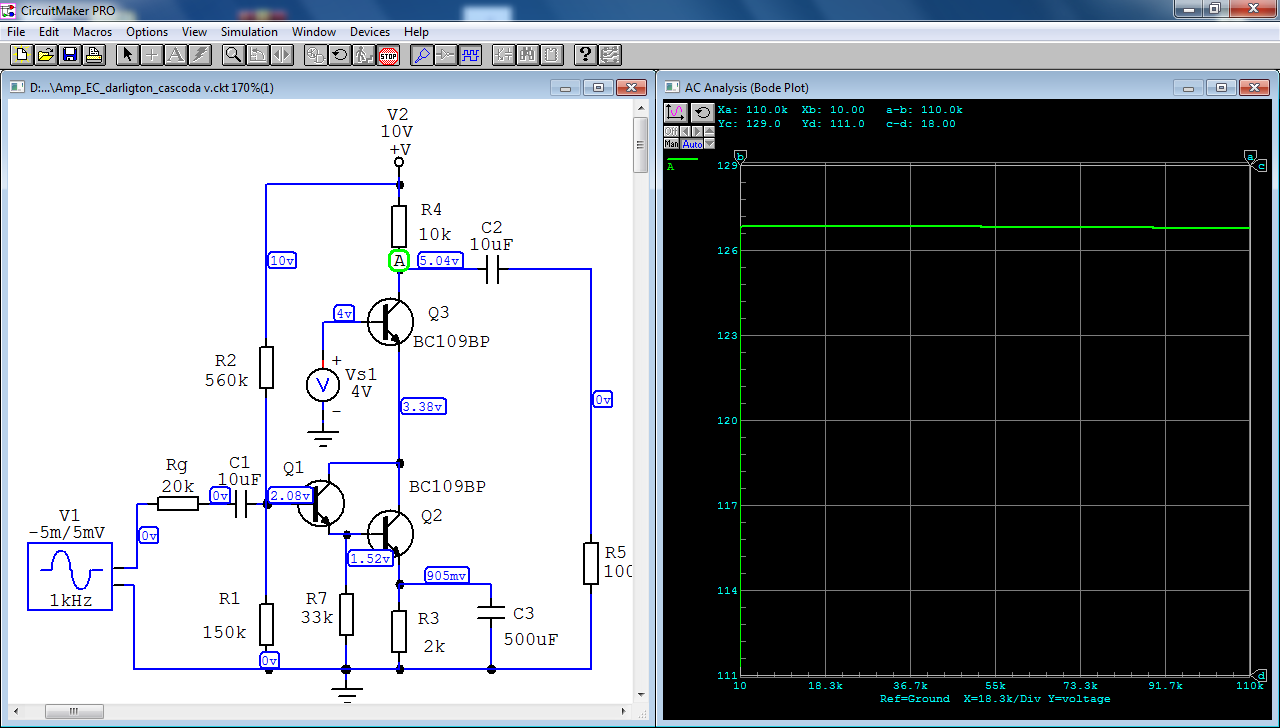Open the Macros menu
Screen dimensions: 1280x728
click(92, 32)
